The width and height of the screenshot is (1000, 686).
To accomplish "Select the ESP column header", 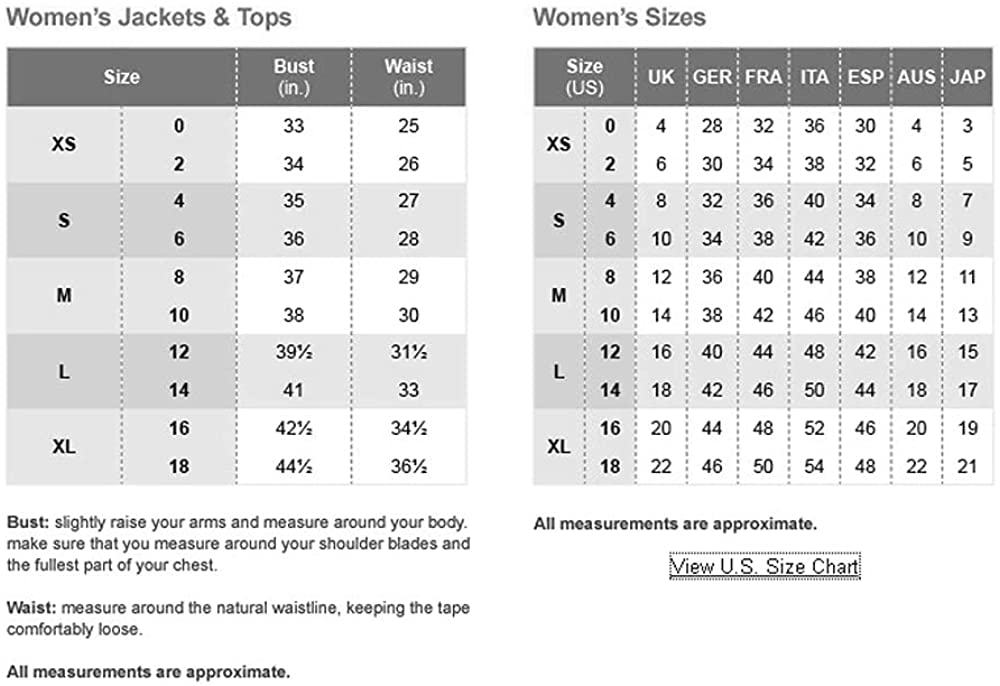I will coord(865,77).
